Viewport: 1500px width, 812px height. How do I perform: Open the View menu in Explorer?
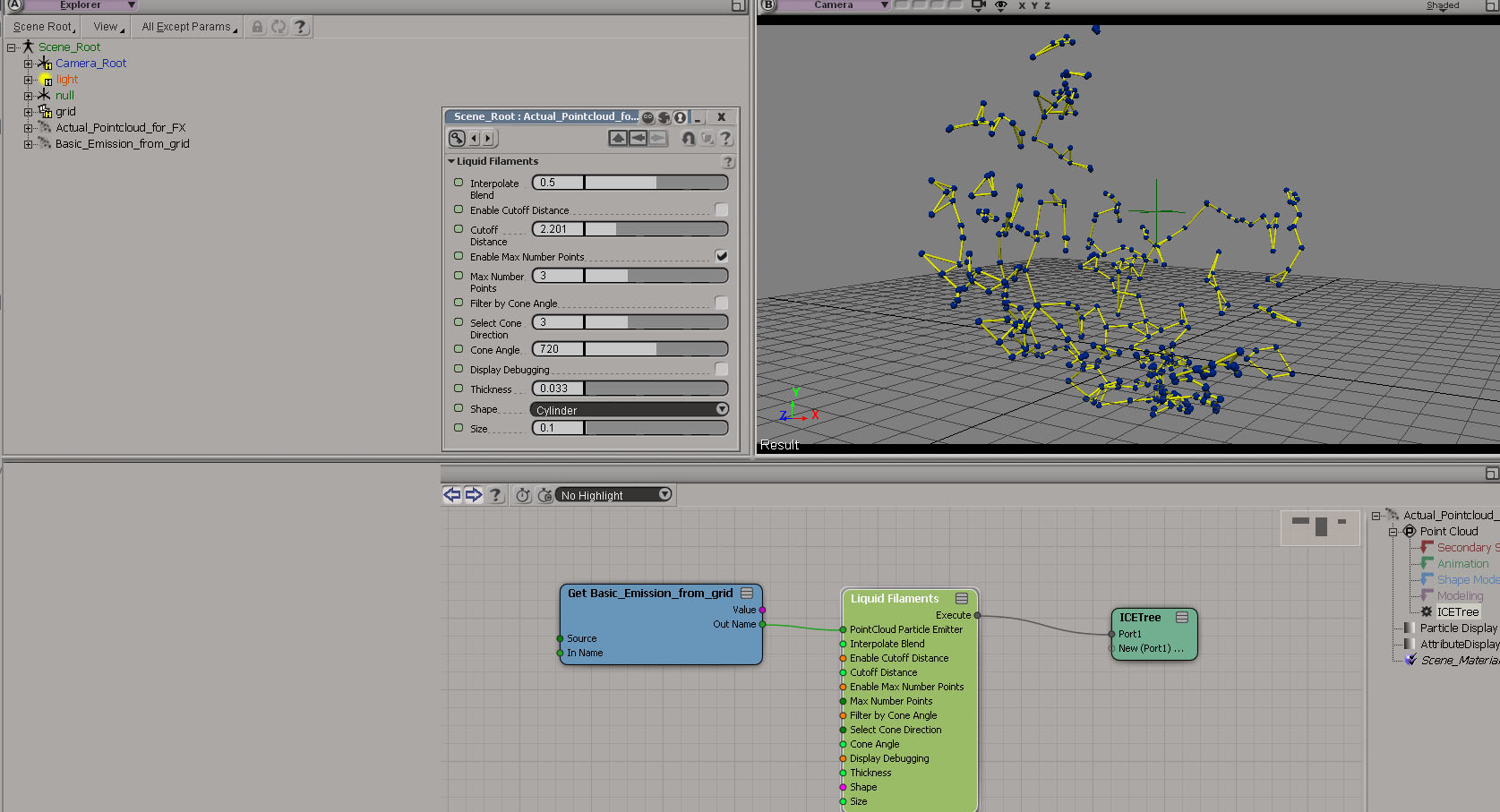tap(107, 27)
